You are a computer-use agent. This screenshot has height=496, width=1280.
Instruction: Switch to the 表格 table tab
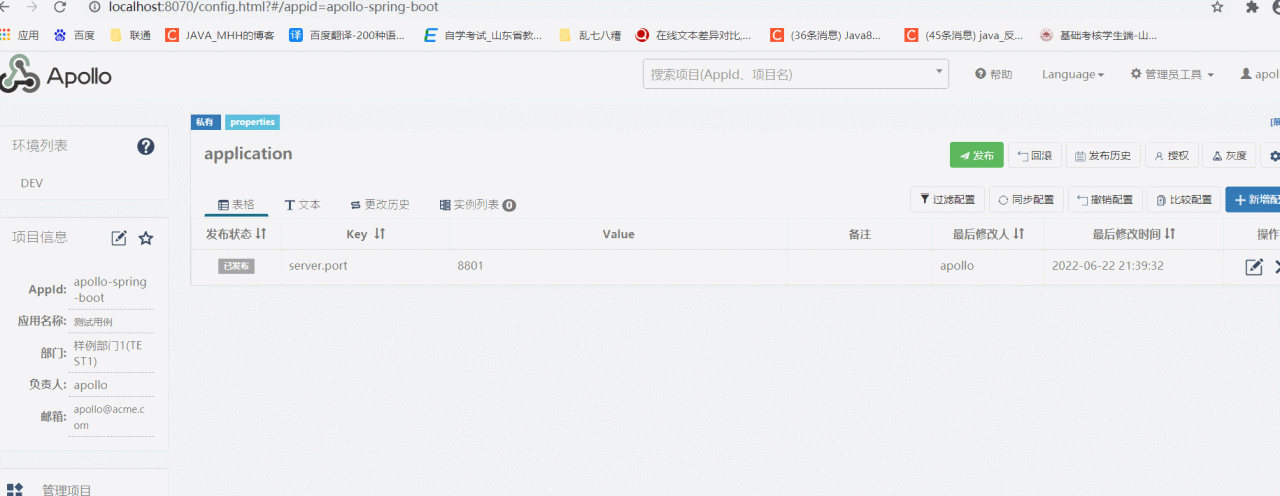[236, 204]
